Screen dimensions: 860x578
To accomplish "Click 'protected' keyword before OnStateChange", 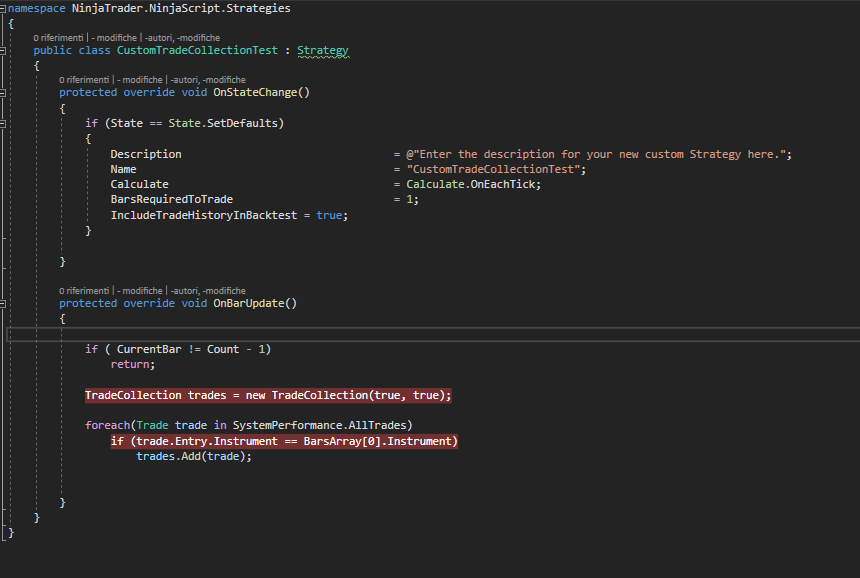I will (x=88, y=92).
